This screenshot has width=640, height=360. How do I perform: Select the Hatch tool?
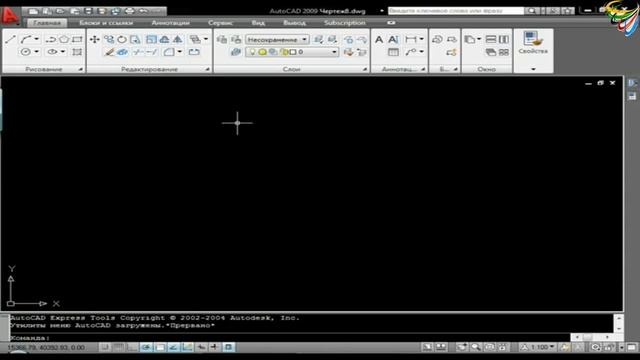tap(77, 52)
